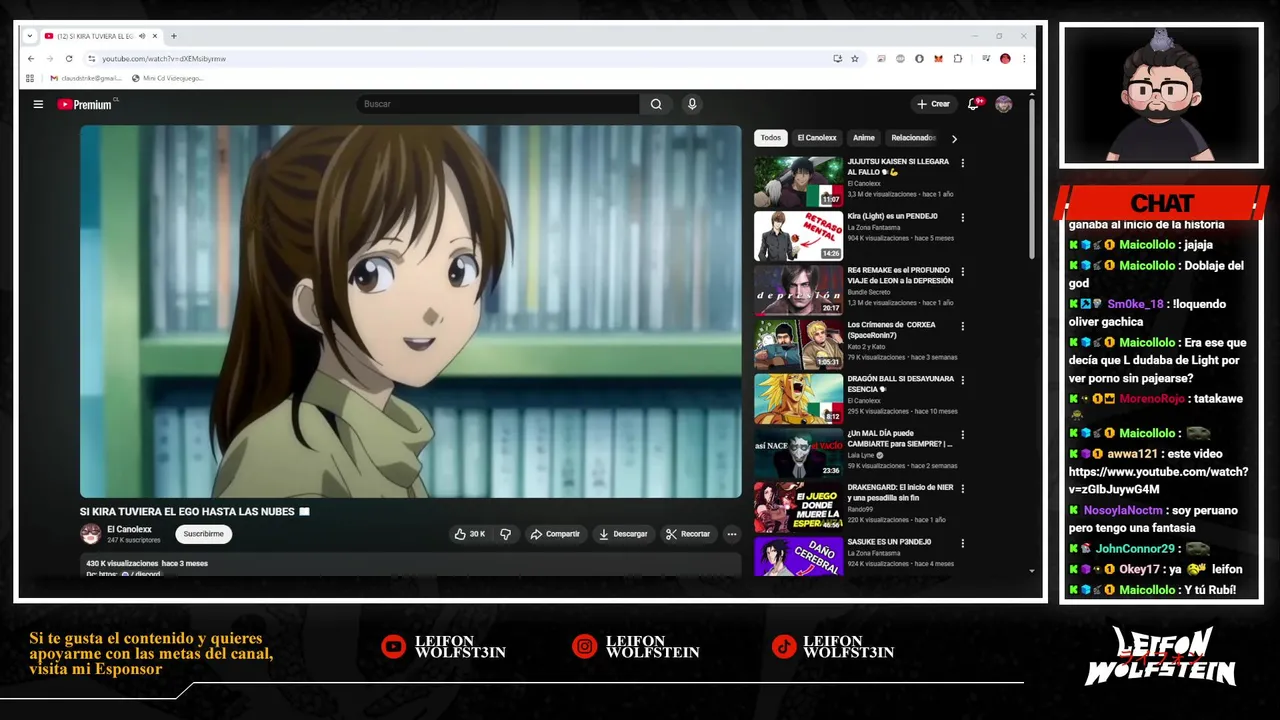
Task: Open claudstrike Gmail bookmark
Action: pyautogui.click(x=86, y=78)
